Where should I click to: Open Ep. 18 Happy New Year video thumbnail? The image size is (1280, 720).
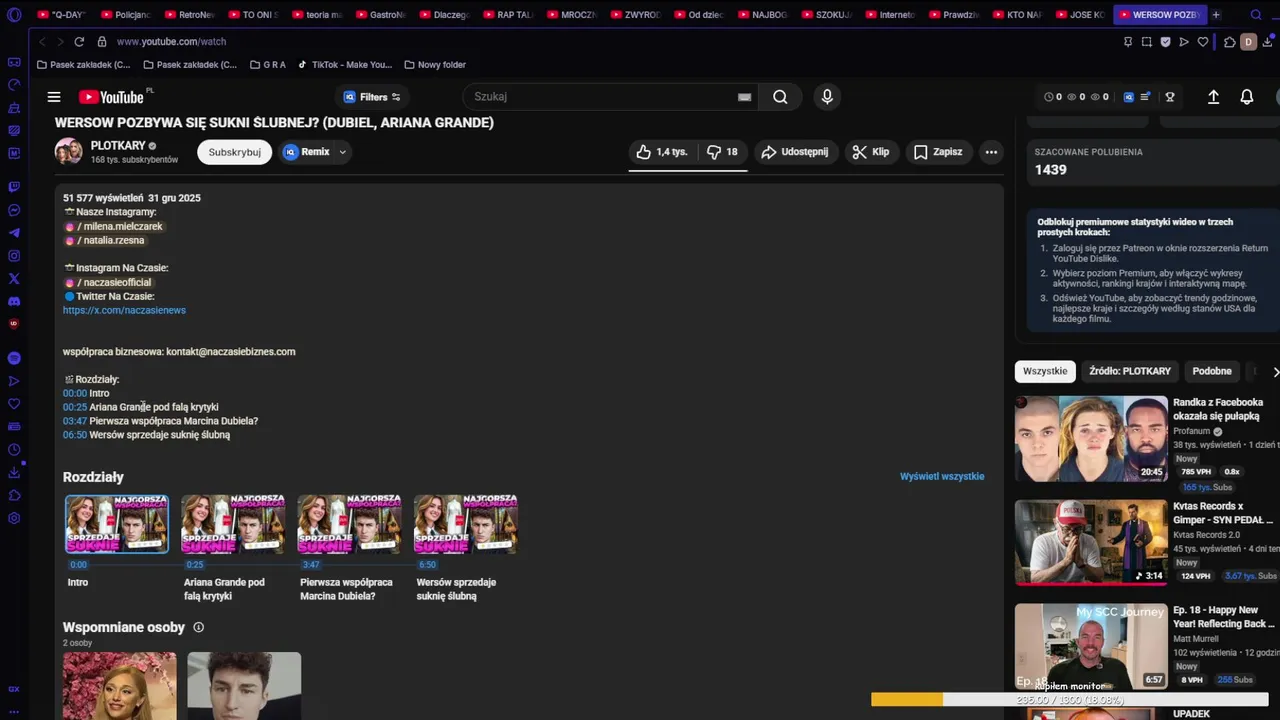click(x=1091, y=646)
